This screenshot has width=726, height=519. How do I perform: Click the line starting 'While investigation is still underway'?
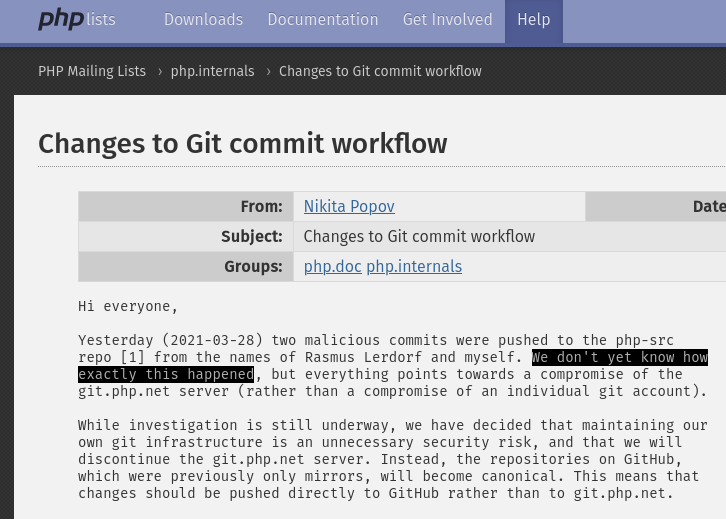(x=393, y=425)
